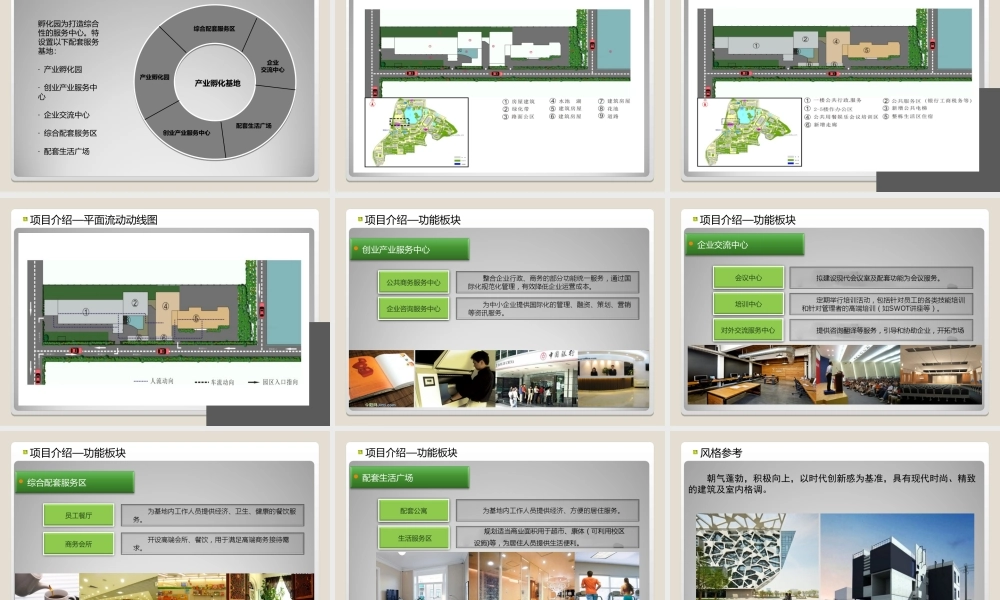Screen dimensions: 1000x600
Task: Click the 公共商务服务中心 green button
Action: [x=413, y=283]
